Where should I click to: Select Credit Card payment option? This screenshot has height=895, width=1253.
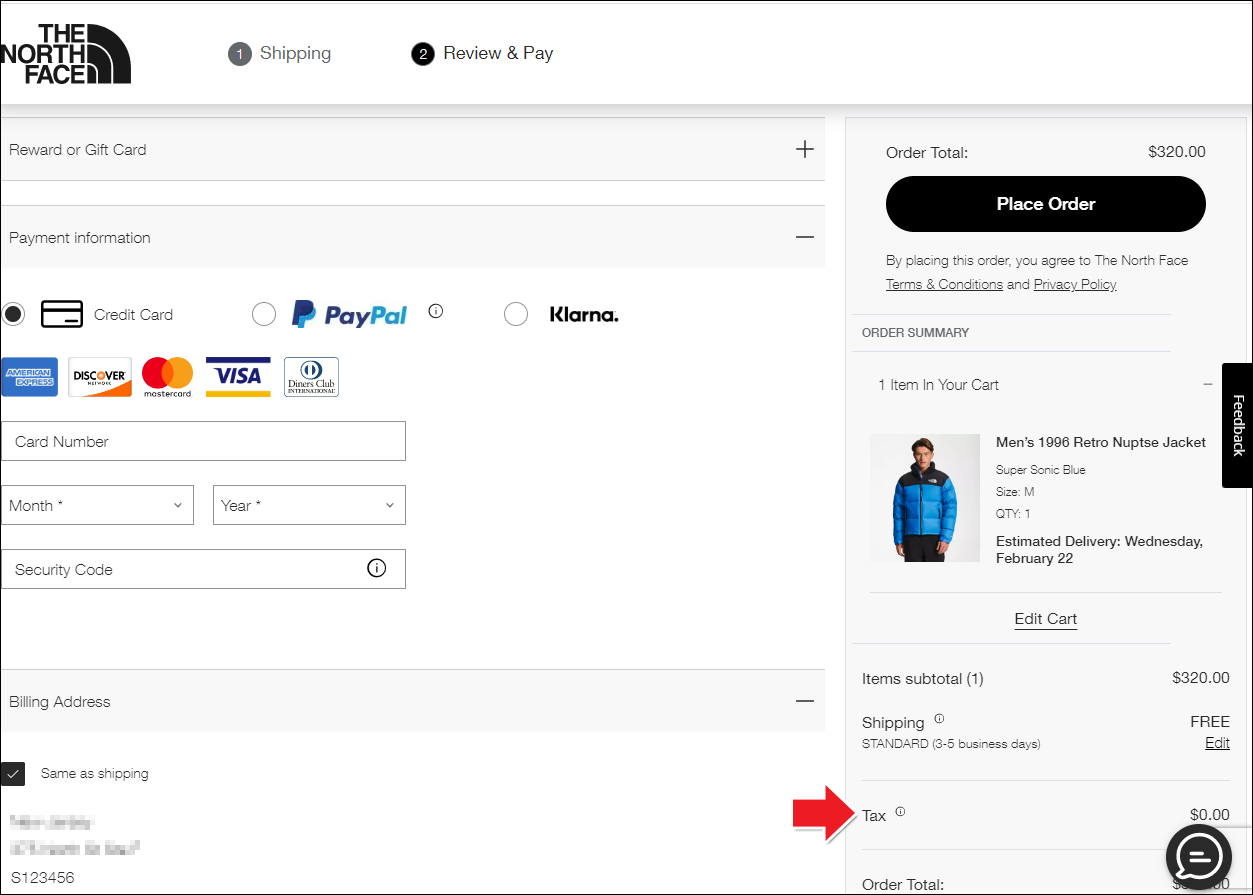coord(13,314)
